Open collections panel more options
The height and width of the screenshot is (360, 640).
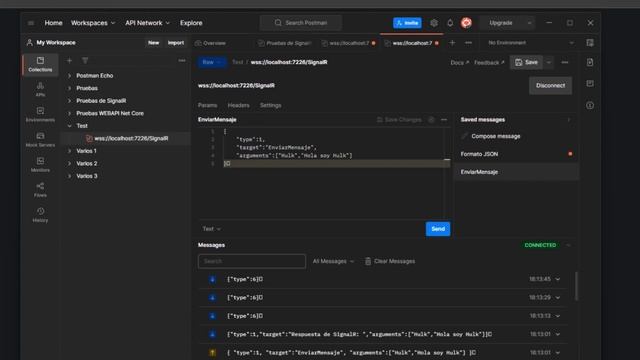coord(182,60)
